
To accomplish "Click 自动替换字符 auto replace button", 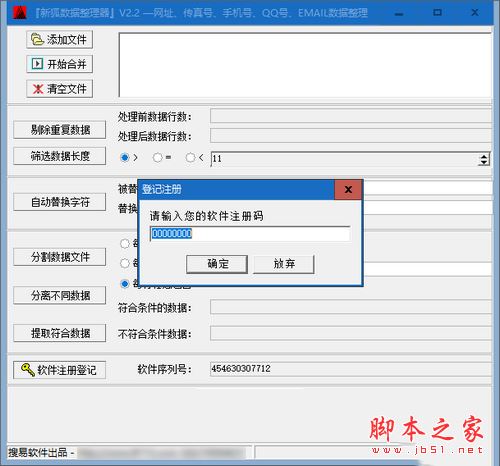I will click(60, 202).
